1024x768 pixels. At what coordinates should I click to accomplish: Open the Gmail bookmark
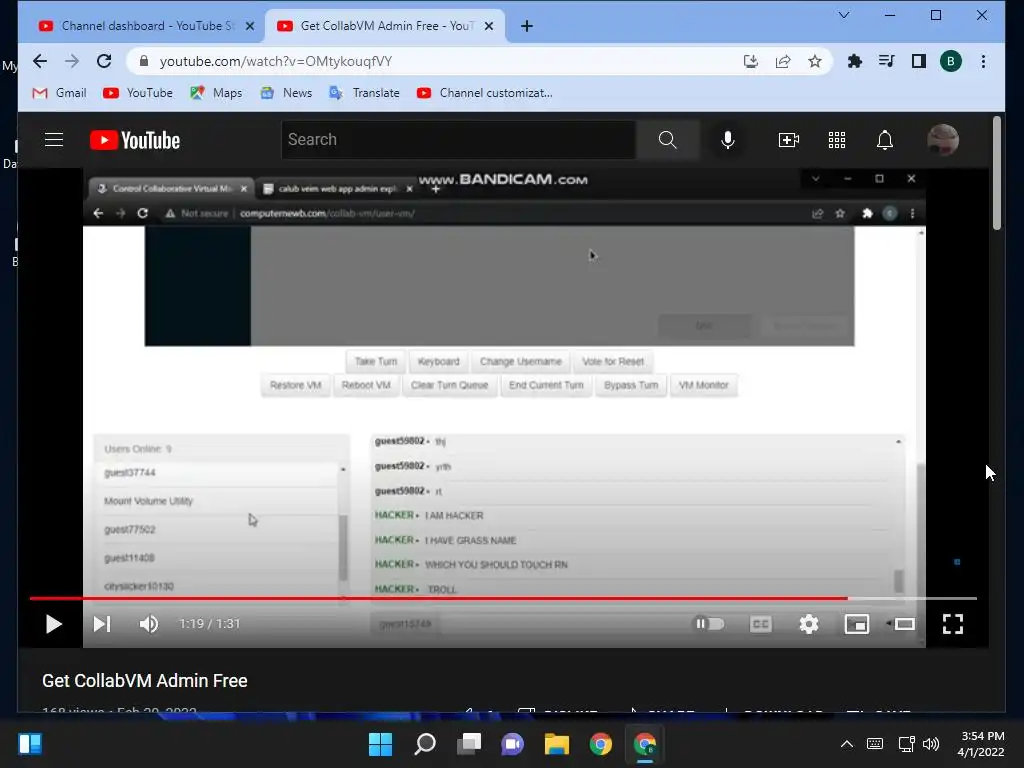pyautogui.click(x=59, y=93)
